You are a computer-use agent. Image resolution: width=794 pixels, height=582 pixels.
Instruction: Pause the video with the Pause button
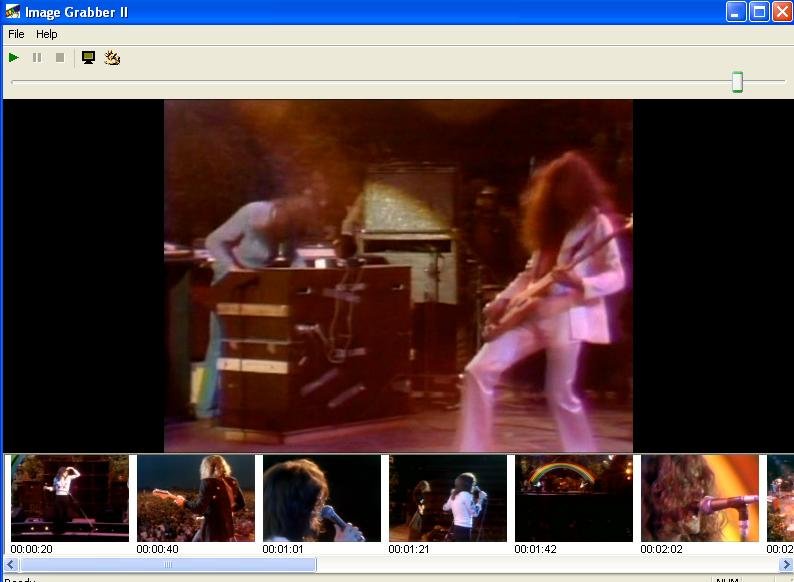click(x=37, y=58)
